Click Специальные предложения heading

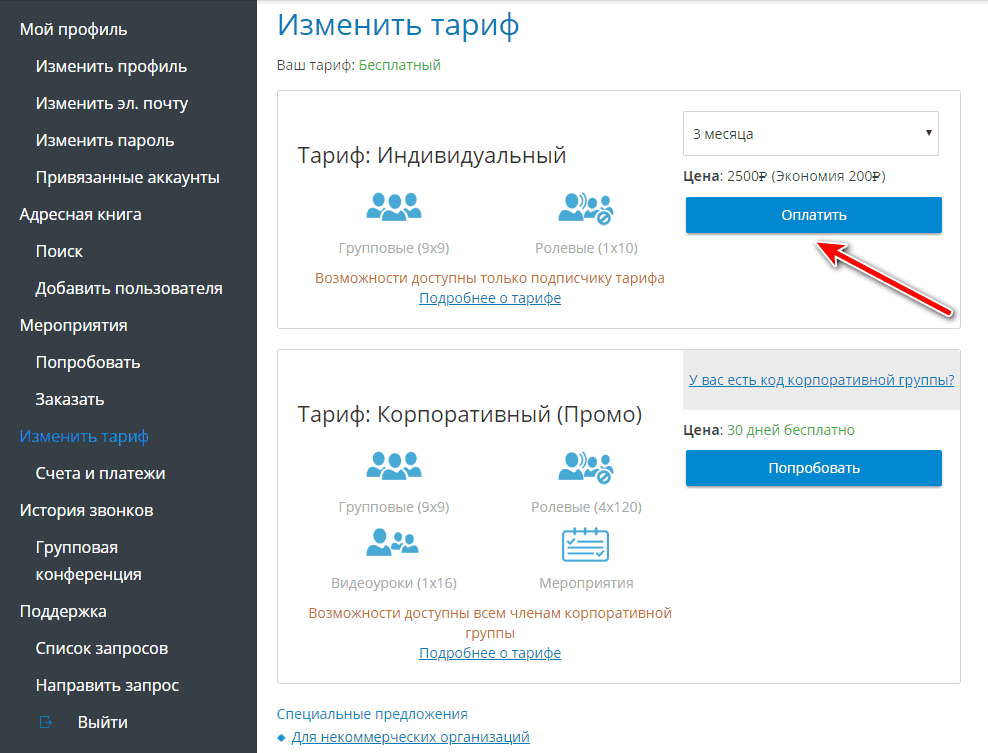pos(372,714)
